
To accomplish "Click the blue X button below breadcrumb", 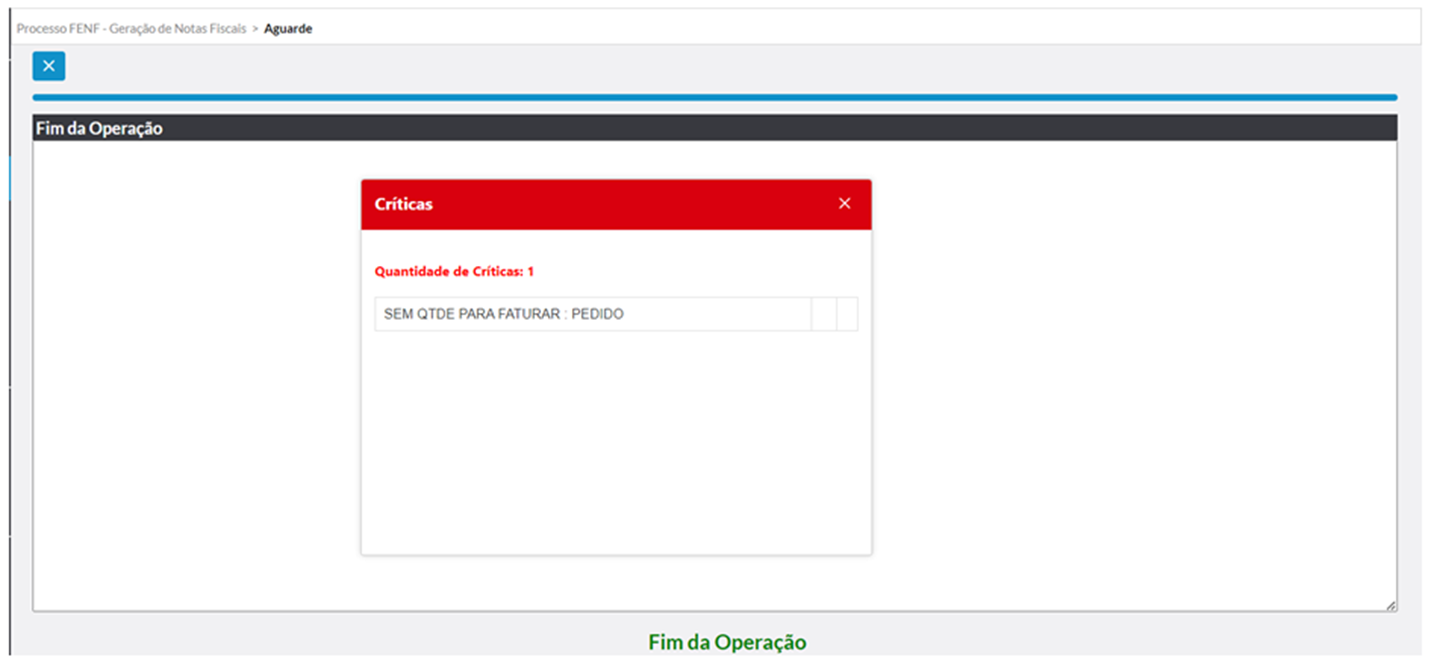I will click(x=49, y=66).
